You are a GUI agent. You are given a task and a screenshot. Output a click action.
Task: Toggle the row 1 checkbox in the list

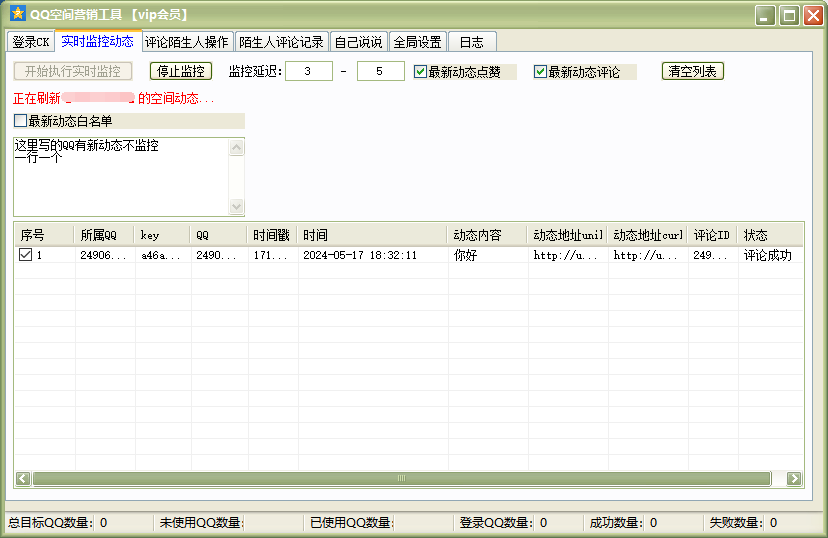point(25,254)
